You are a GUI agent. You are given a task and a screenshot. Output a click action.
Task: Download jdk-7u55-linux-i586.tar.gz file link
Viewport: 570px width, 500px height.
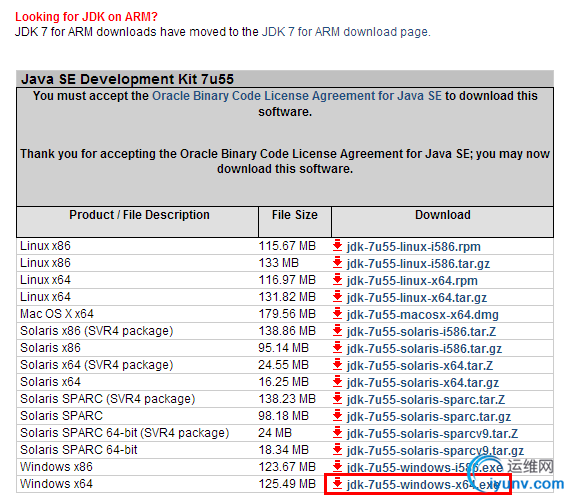coord(418,264)
